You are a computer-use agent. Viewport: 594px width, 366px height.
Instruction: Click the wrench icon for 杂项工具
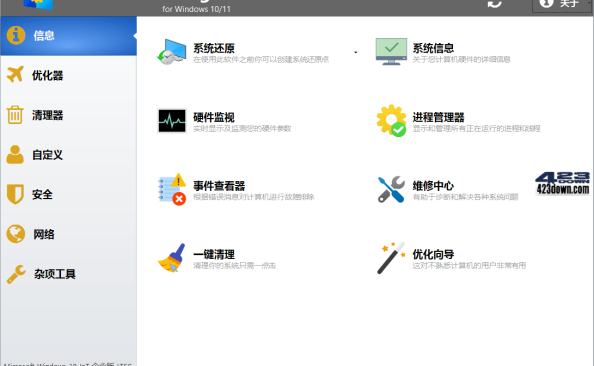point(16,274)
